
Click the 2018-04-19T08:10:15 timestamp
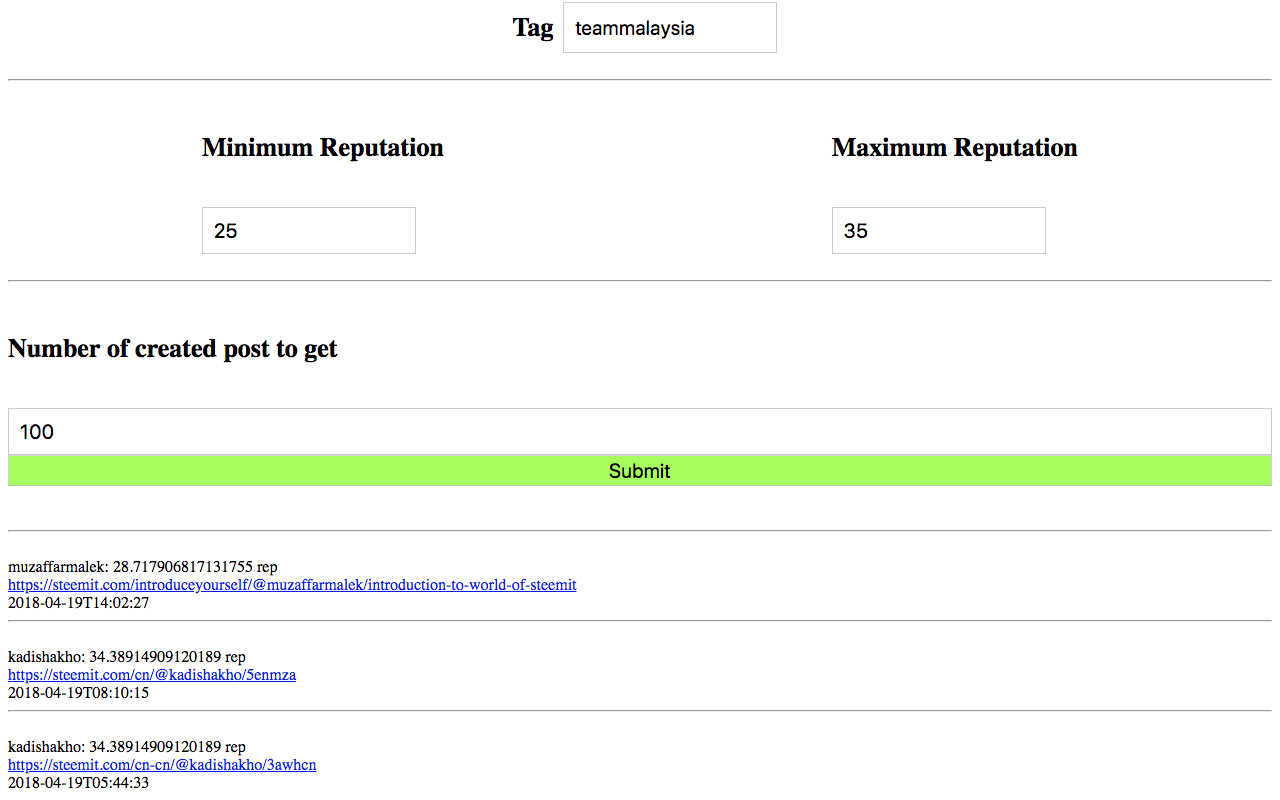[x=78, y=693]
